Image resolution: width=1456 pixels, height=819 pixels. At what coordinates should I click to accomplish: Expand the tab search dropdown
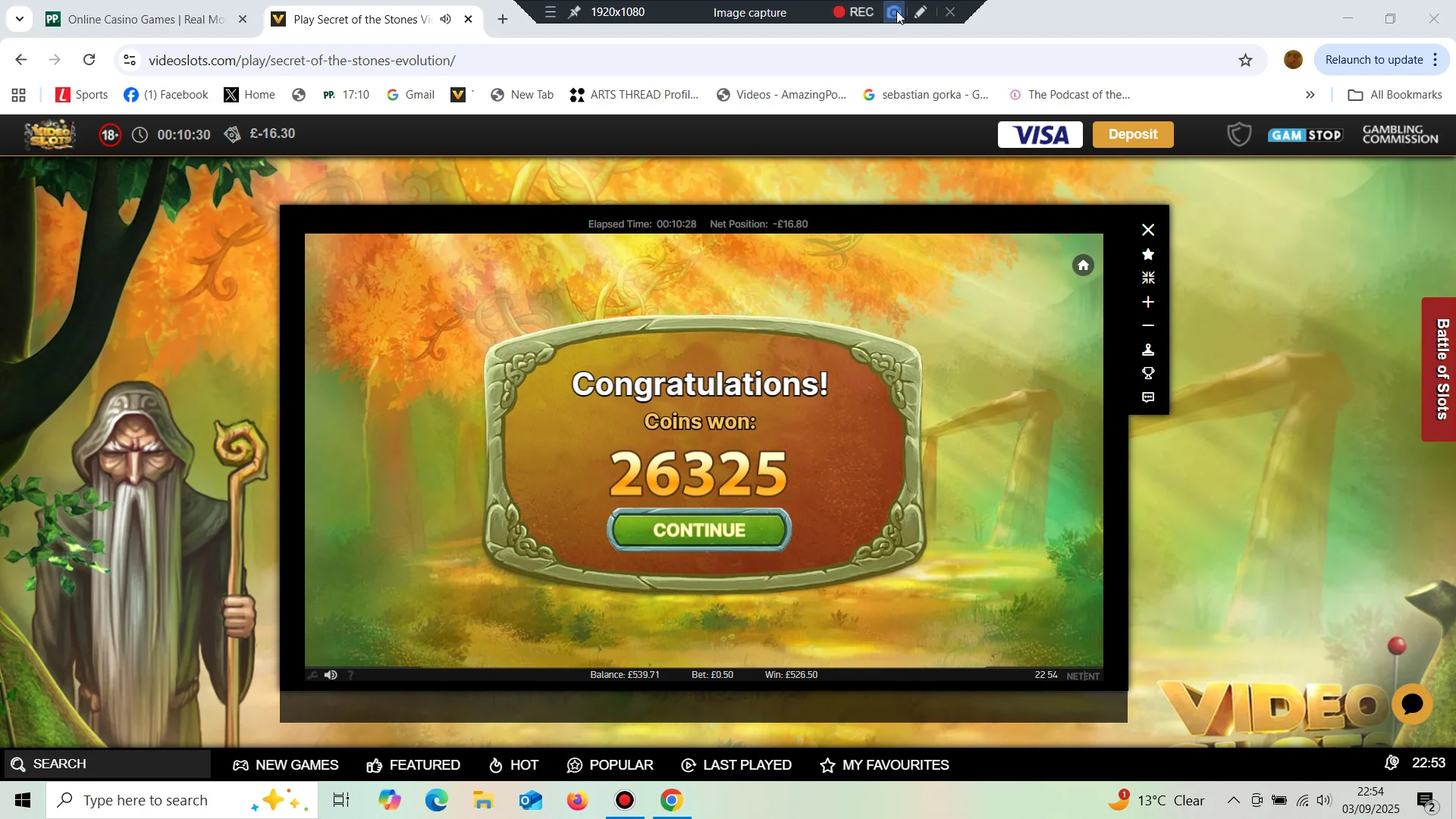(x=19, y=19)
